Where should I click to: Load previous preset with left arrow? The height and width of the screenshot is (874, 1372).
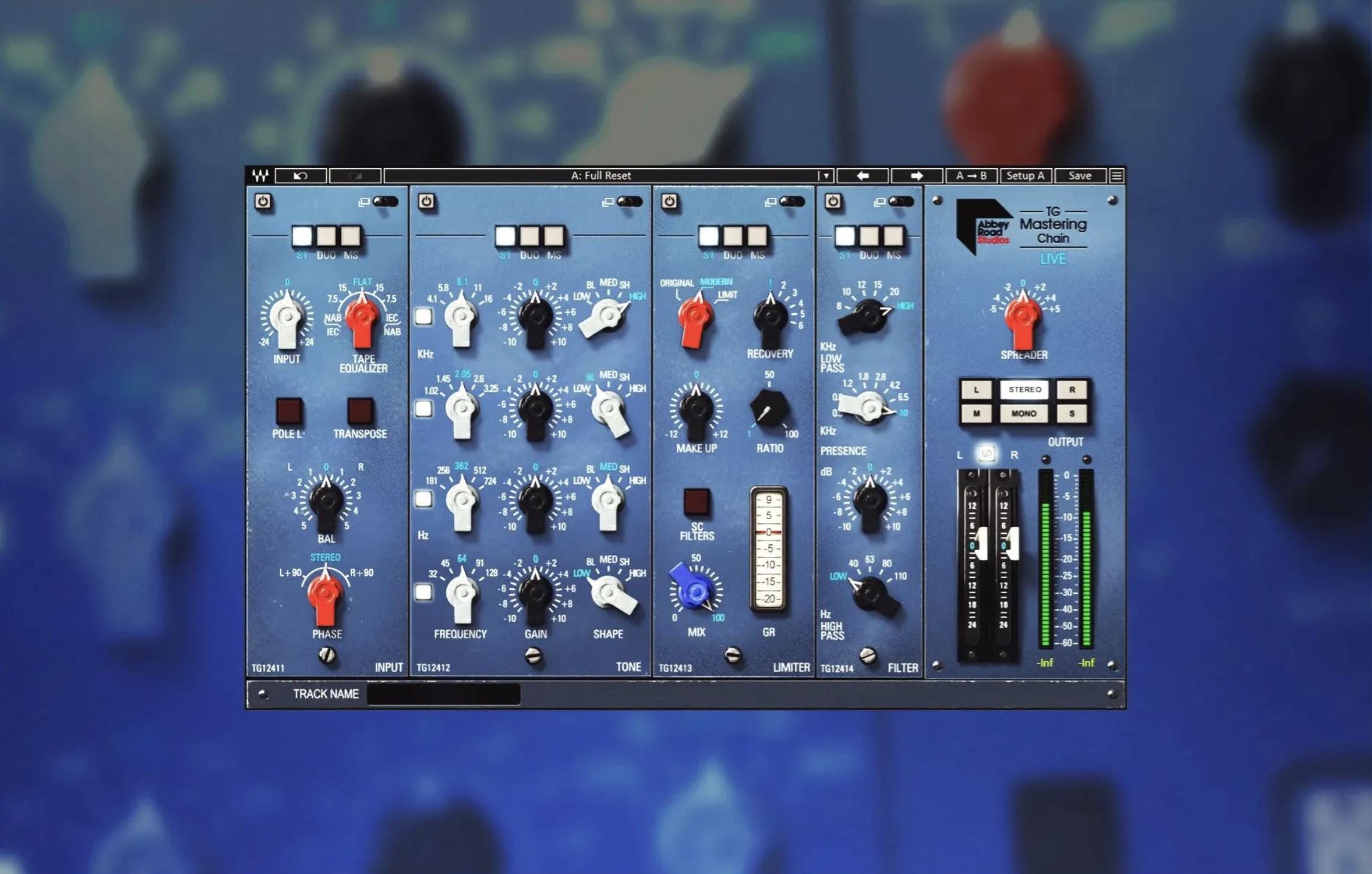point(863,175)
